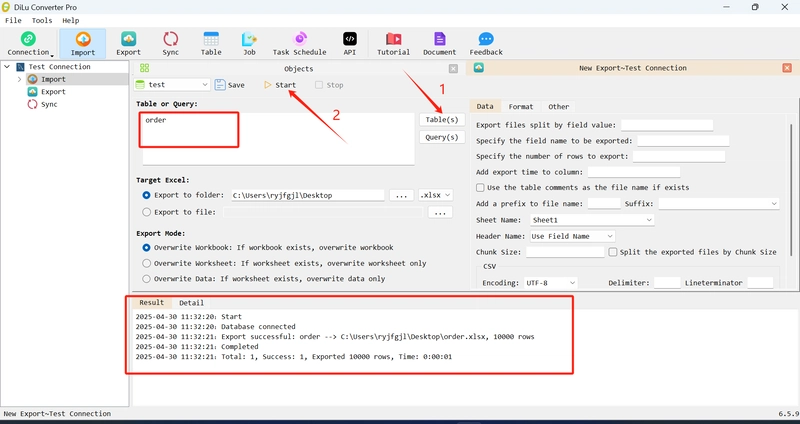Click the New Export tab cloud icon

(x=479, y=68)
